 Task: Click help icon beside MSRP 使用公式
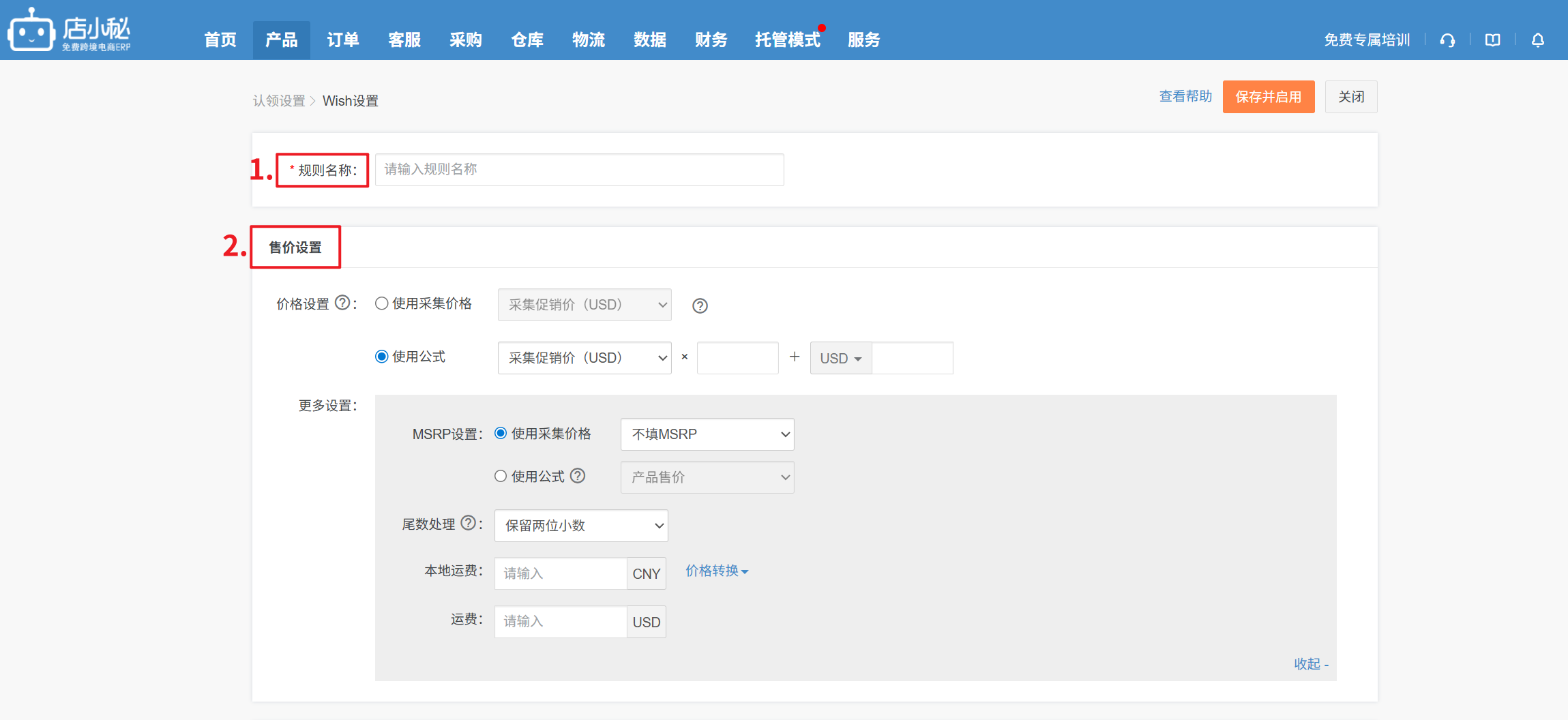pos(578,476)
